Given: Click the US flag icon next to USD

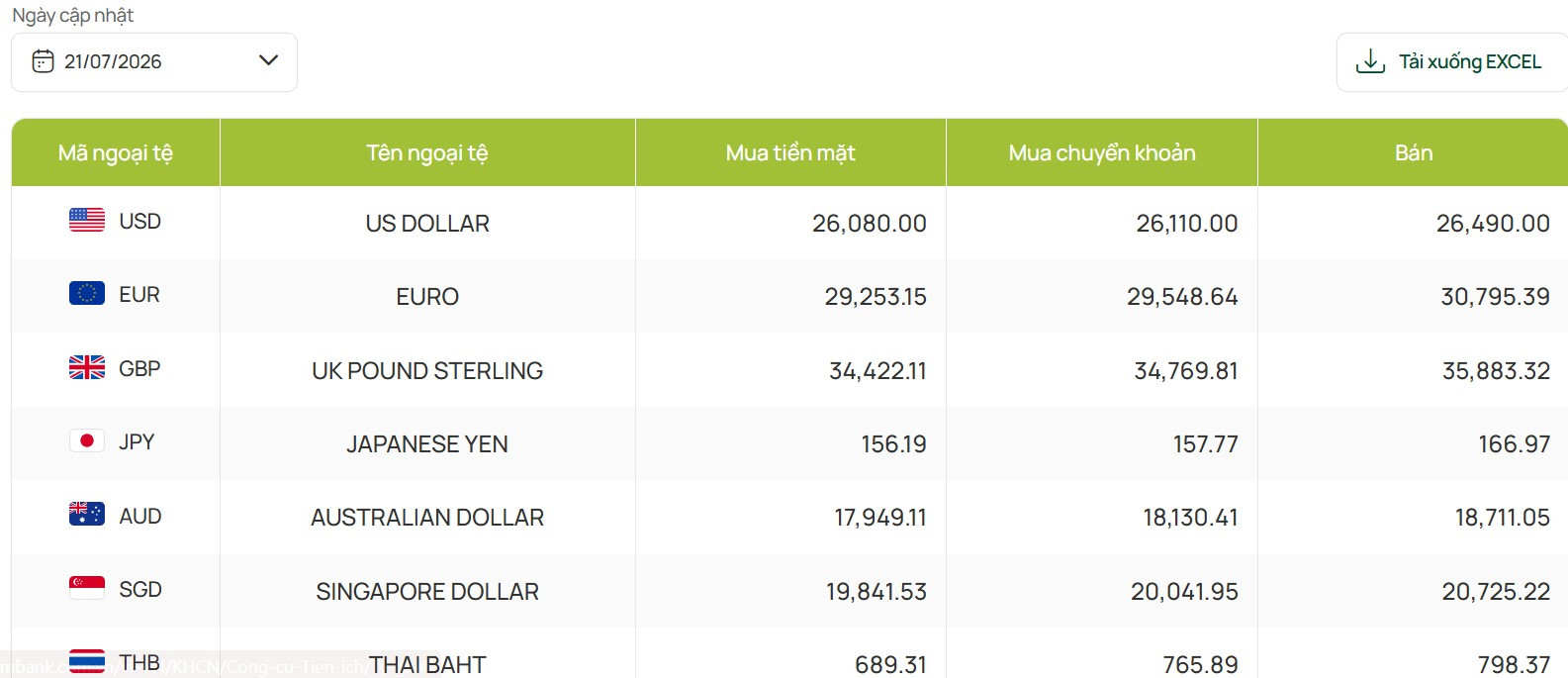Looking at the screenshot, I should 87,220.
